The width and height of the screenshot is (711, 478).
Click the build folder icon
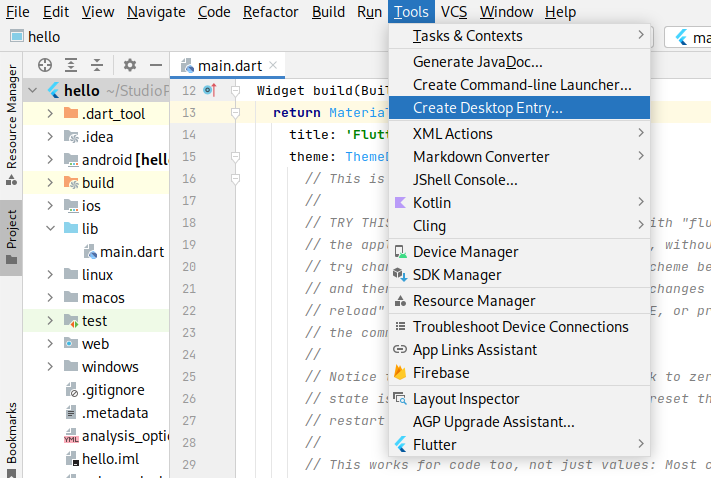point(71,182)
